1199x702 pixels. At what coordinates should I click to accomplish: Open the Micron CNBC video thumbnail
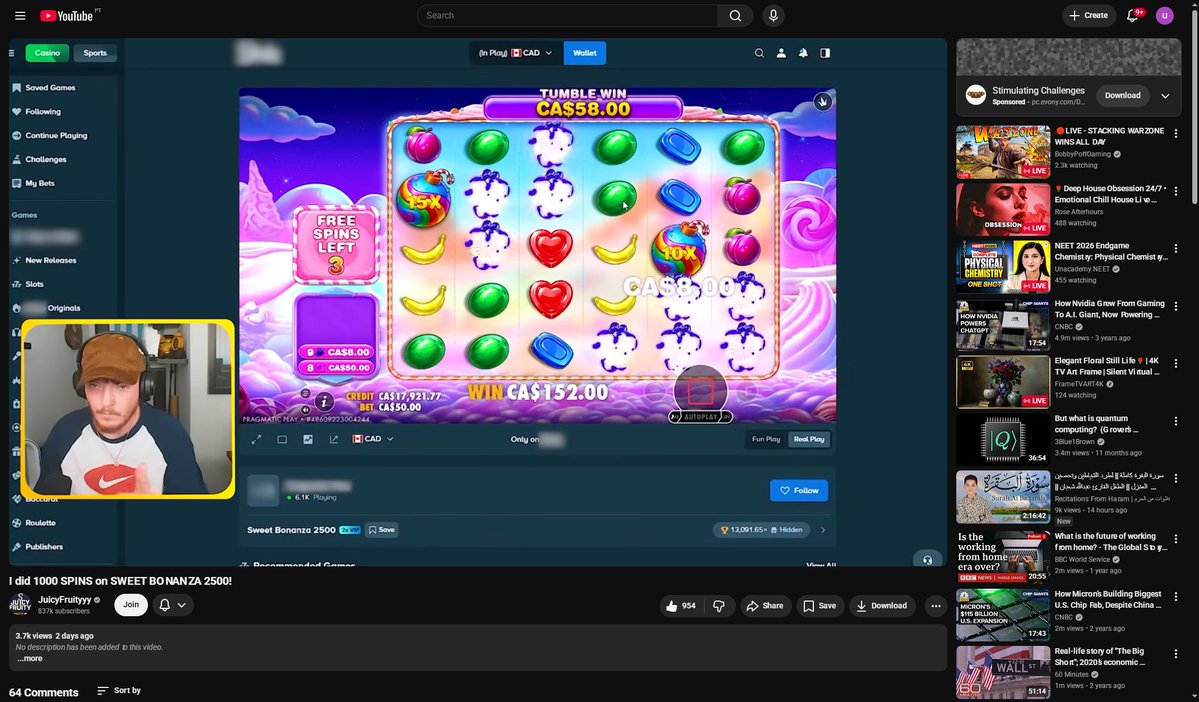[1002, 615]
